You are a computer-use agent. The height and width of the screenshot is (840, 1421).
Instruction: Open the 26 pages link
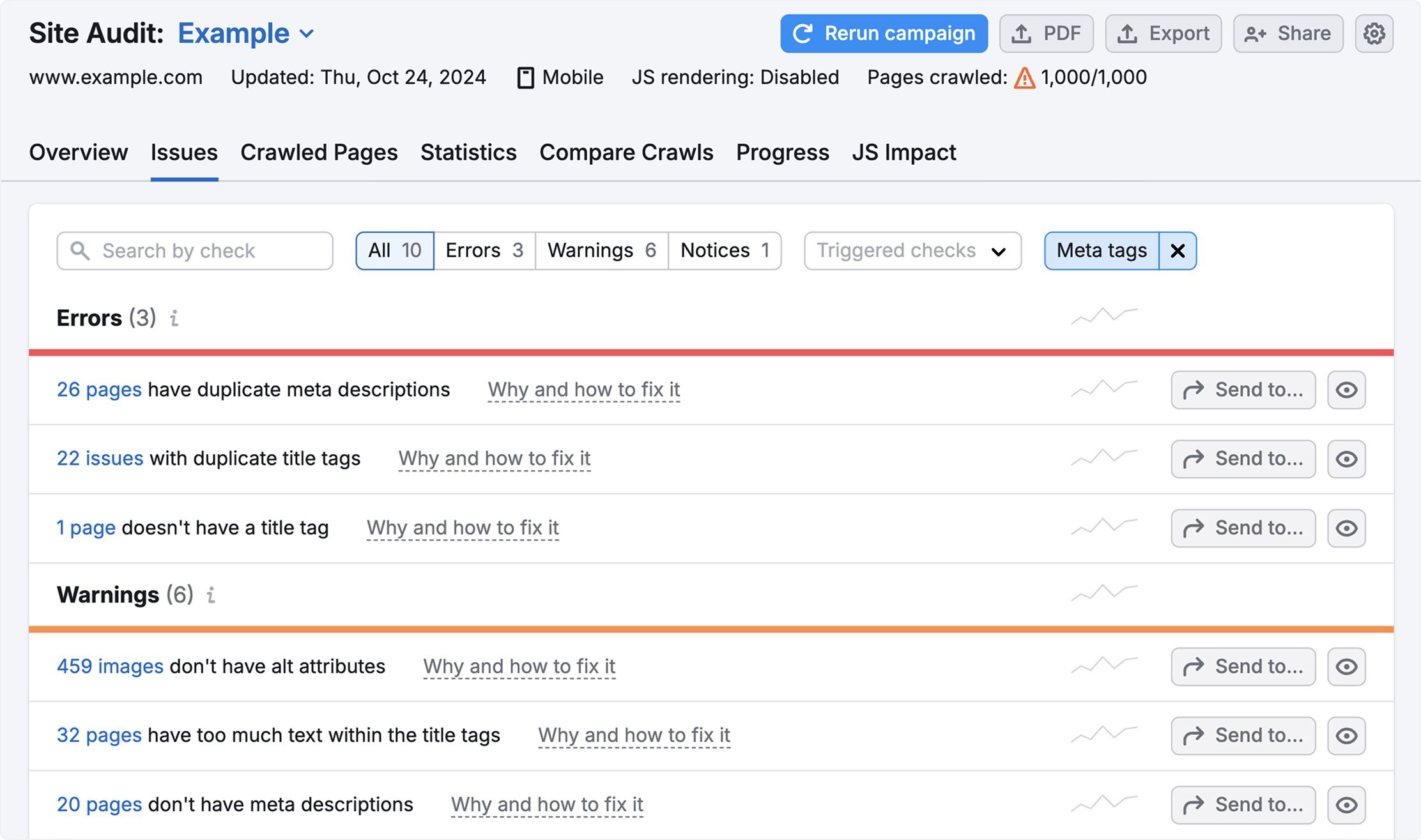(99, 390)
